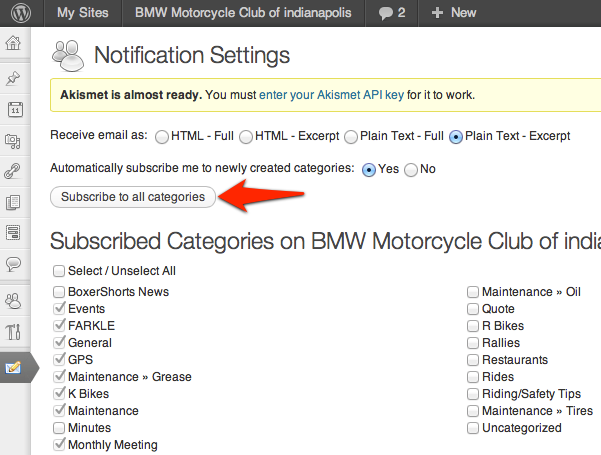Click the WordPress logo icon

pos(21,13)
